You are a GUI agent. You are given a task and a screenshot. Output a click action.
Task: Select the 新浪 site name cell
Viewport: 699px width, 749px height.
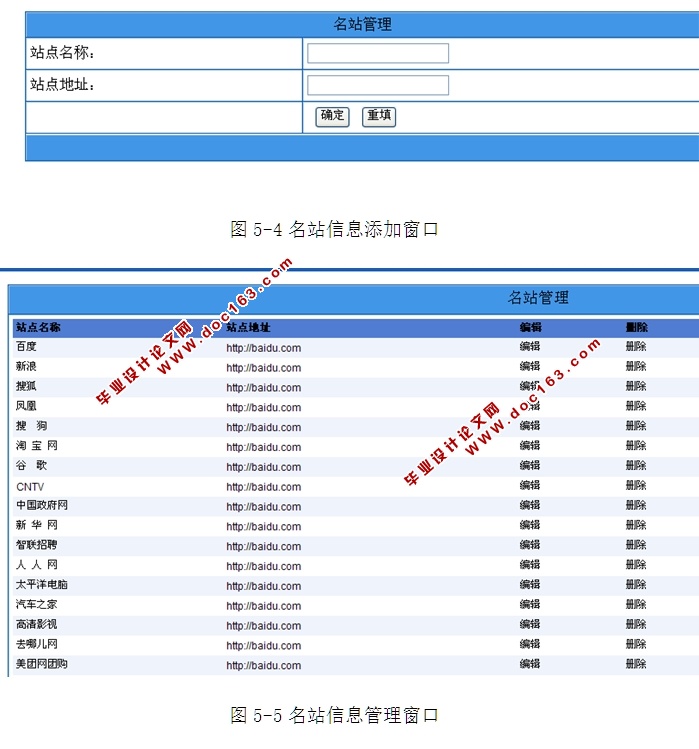pyautogui.click(x=26, y=367)
